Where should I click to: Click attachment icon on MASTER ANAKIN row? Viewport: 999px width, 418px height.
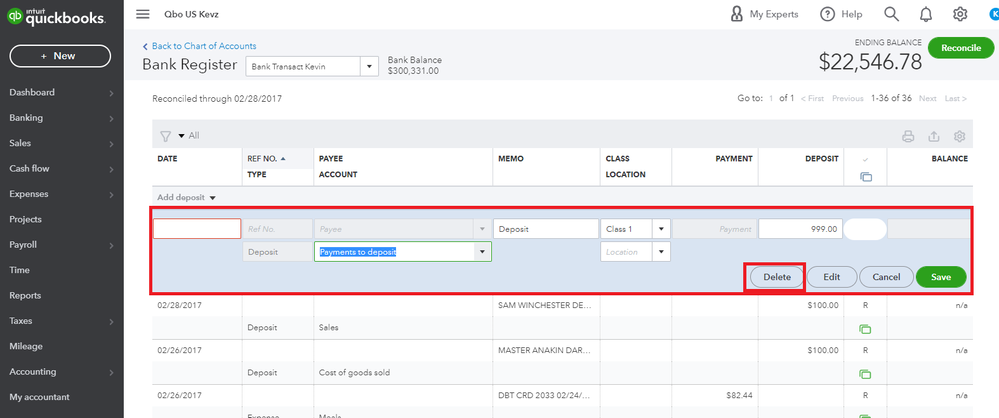pos(865,374)
